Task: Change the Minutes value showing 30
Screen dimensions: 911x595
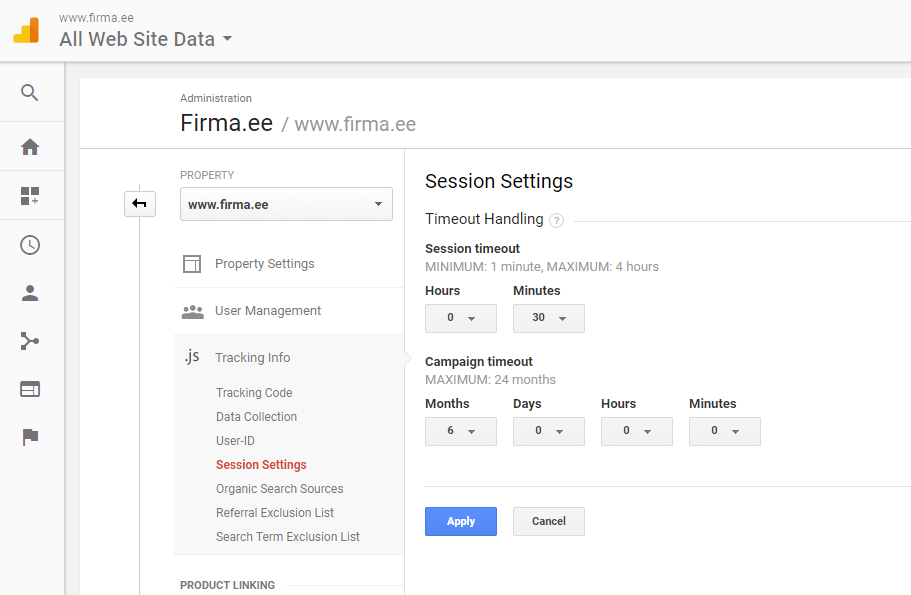Action: (548, 318)
